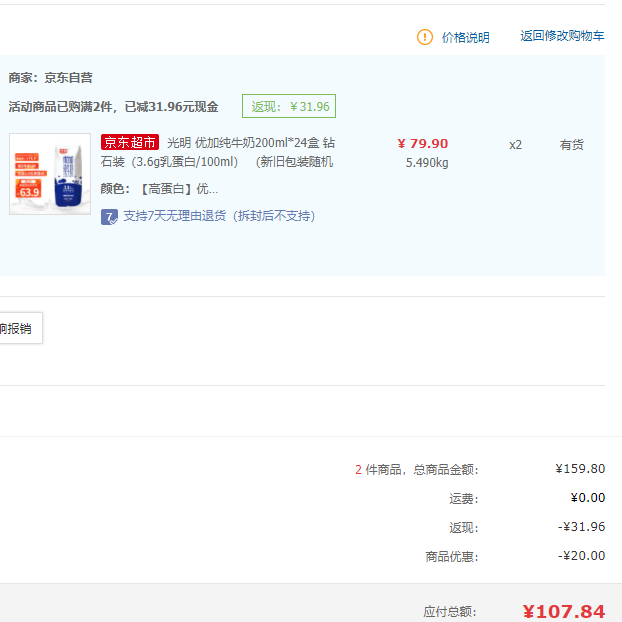
Task: Click the orange exclamation price info icon
Action: (x=425, y=37)
